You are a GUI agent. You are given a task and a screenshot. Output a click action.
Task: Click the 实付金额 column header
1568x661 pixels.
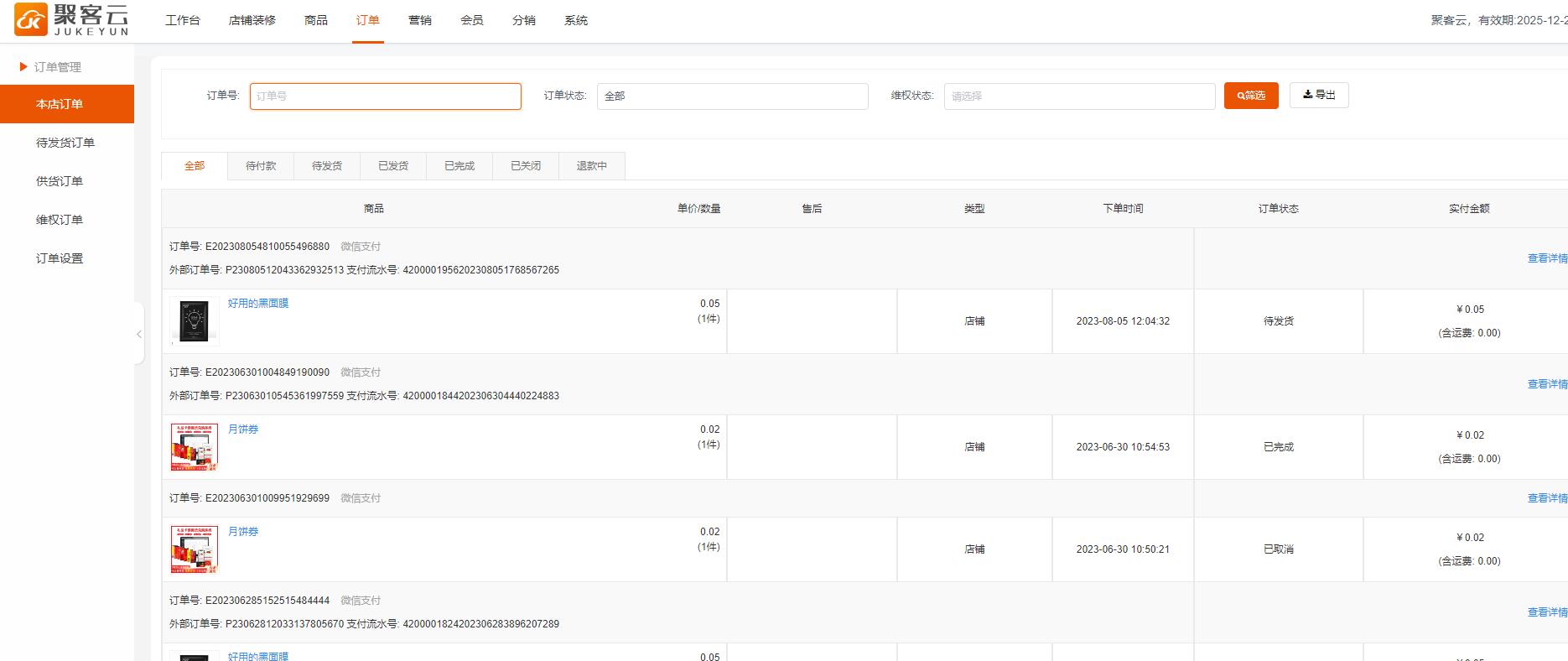(1469, 209)
